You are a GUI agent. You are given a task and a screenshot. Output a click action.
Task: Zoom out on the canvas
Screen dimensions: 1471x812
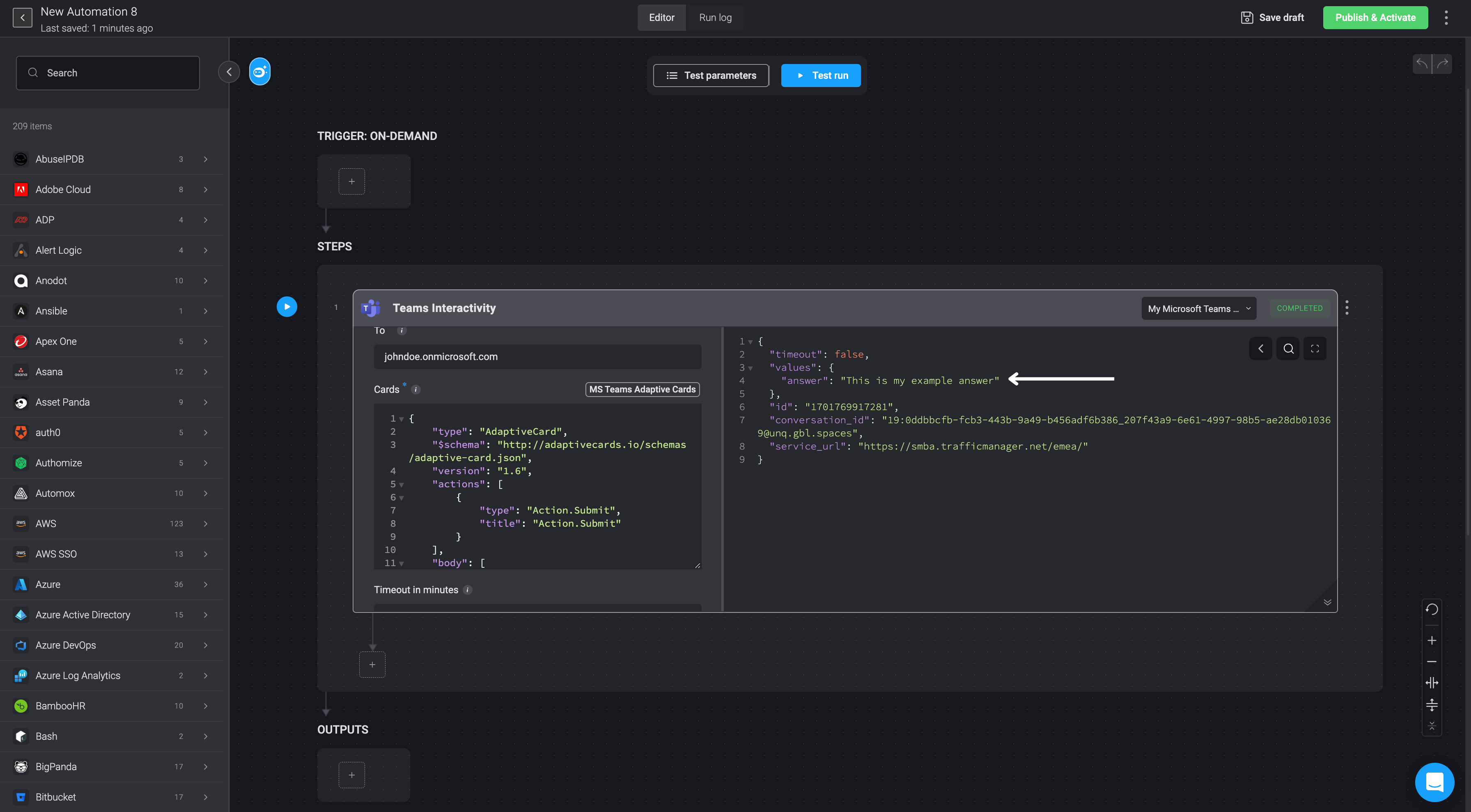tap(1432, 662)
